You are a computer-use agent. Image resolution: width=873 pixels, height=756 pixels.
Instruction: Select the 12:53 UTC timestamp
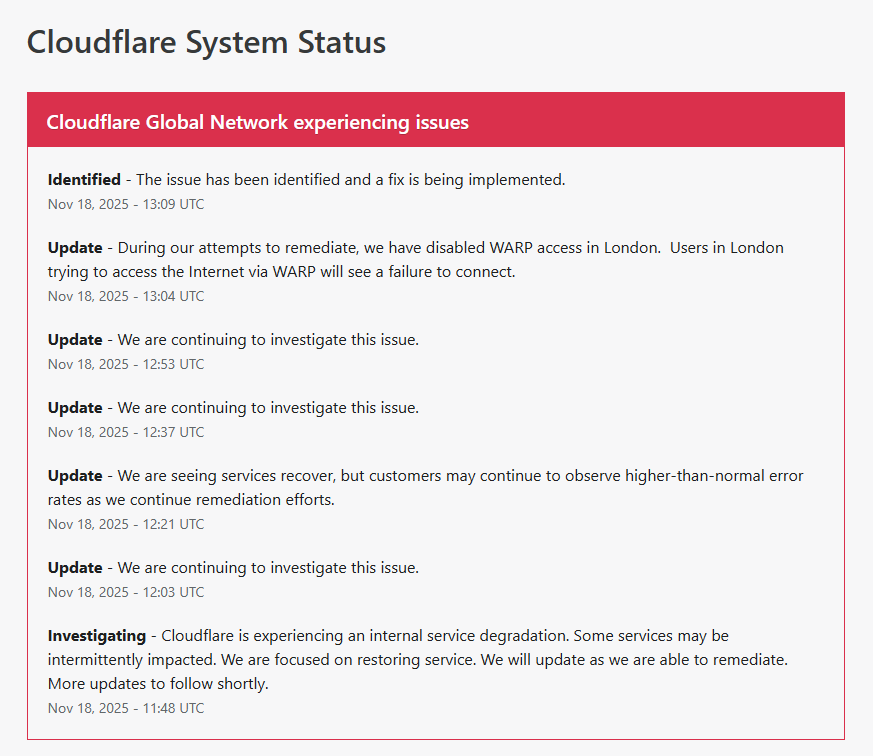(126, 364)
